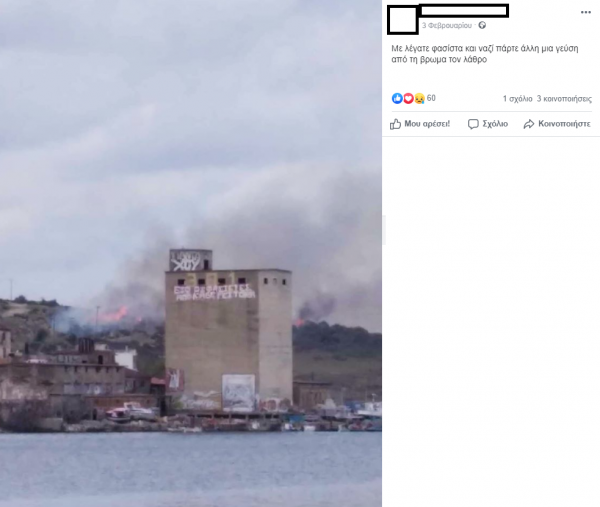Image resolution: width=600 pixels, height=507 pixels.
Task: Click the comment speech bubble icon
Action: pyautogui.click(x=473, y=124)
